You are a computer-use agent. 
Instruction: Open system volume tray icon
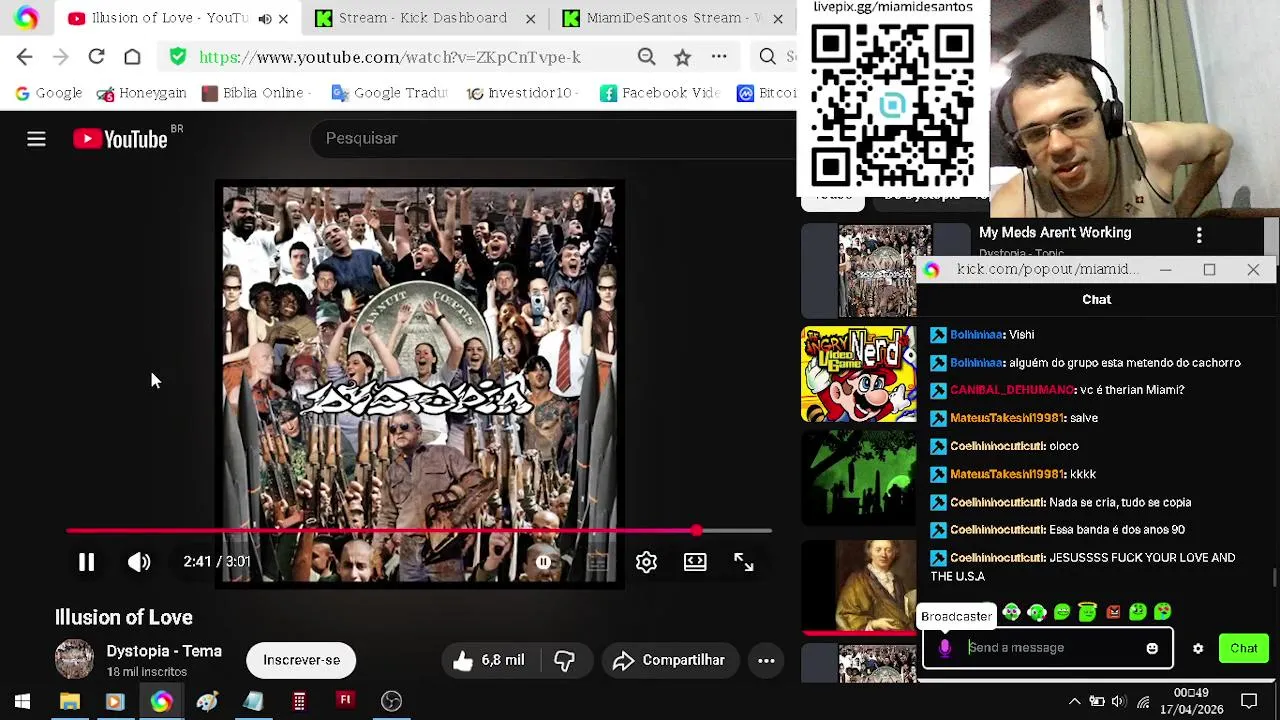(1119, 701)
